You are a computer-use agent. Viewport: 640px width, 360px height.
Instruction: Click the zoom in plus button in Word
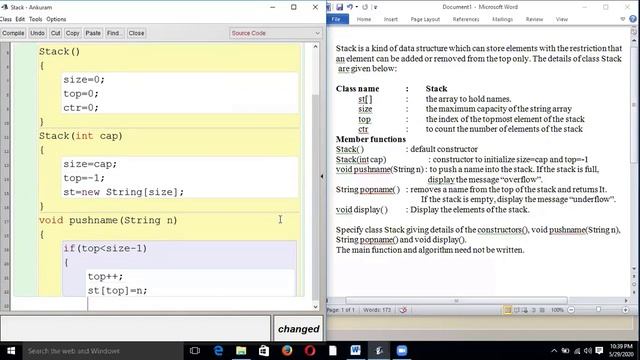click(625, 310)
